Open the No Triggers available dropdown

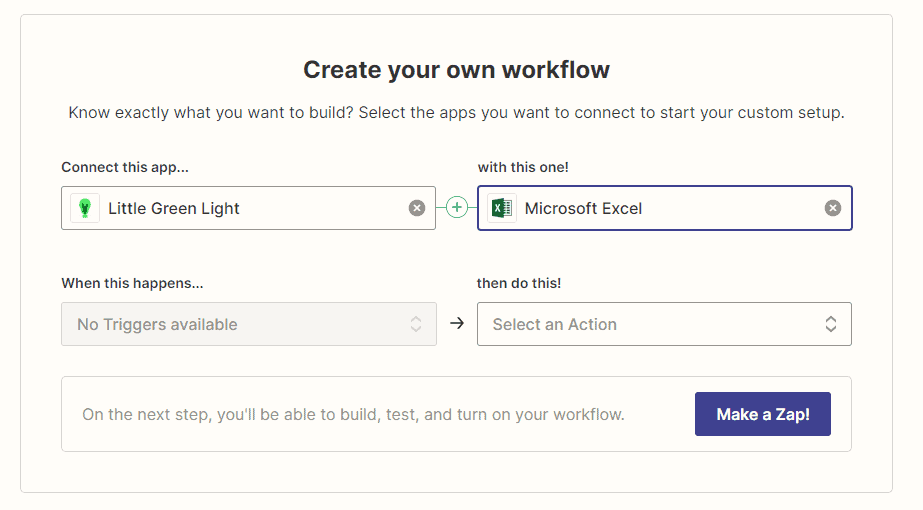(248, 324)
